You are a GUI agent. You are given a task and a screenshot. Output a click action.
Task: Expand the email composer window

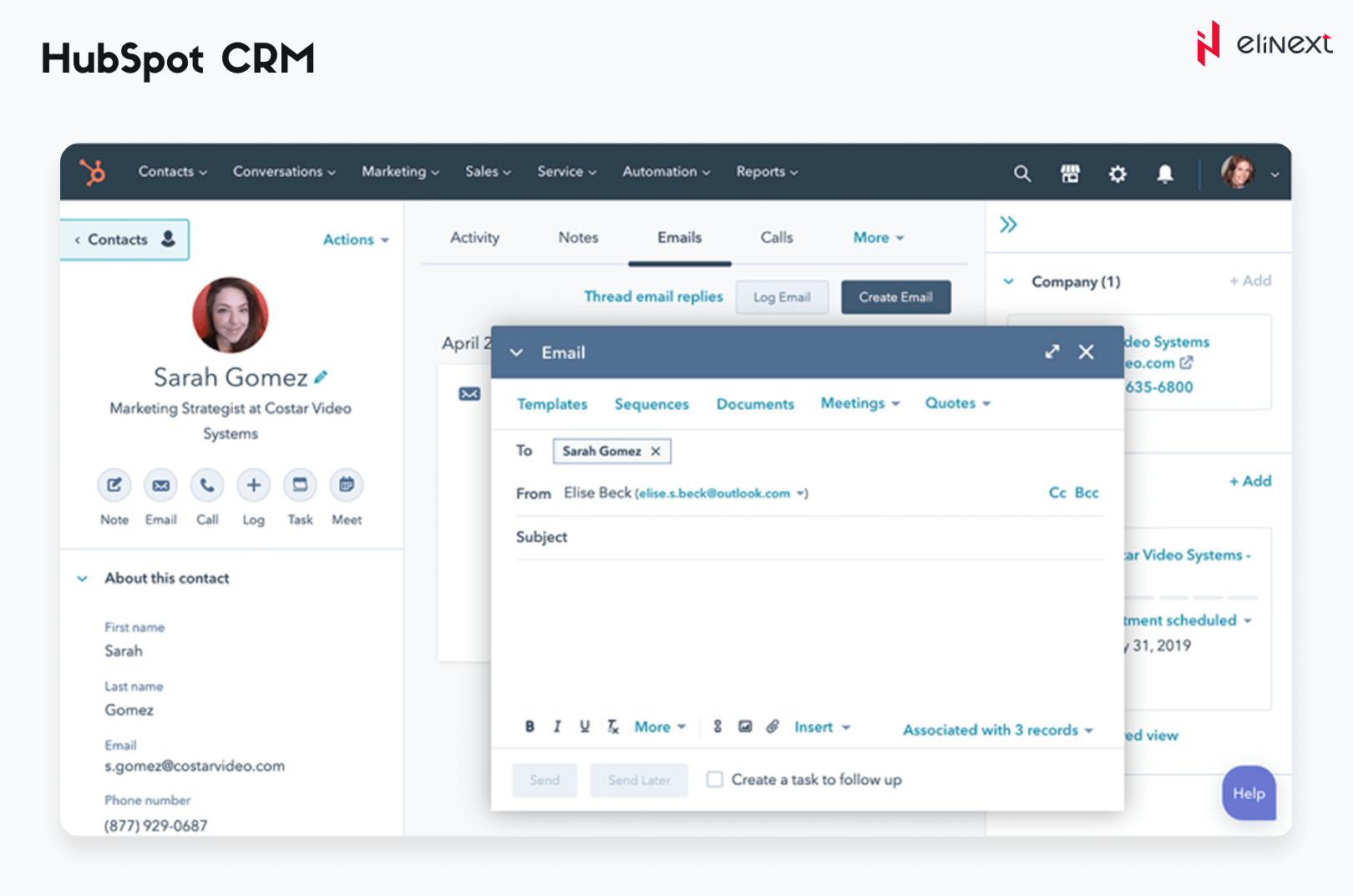(x=1051, y=352)
